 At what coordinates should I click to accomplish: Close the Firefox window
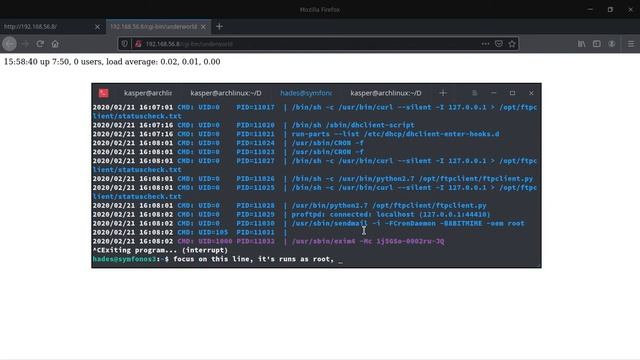[x=630, y=9]
